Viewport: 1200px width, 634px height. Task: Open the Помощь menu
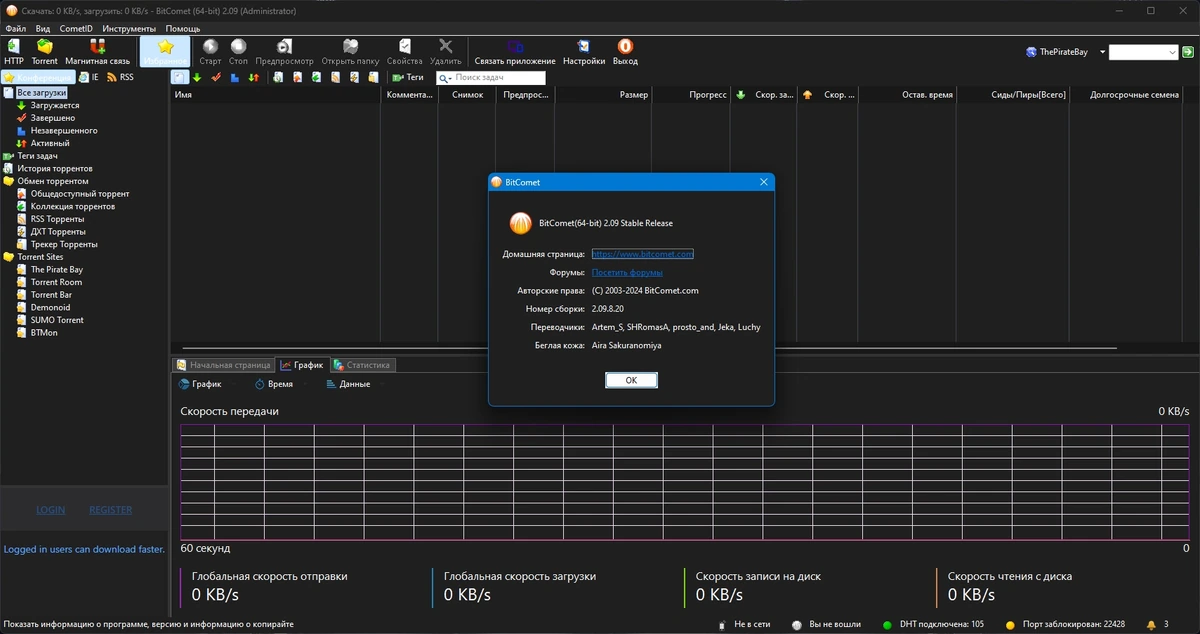coord(183,29)
